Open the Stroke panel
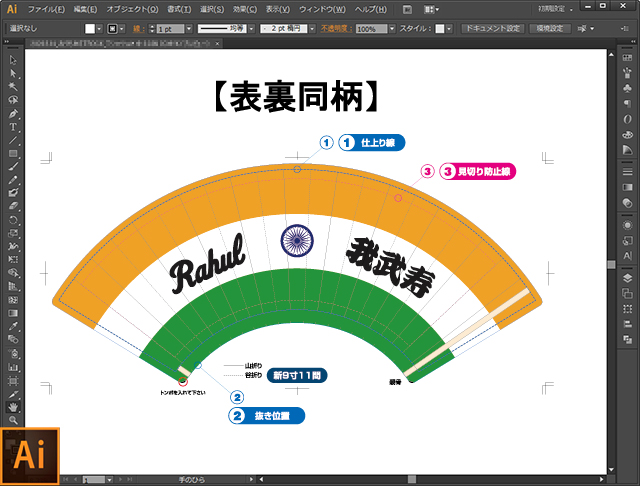This screenshot has width=640, height=486. [627, 172]
